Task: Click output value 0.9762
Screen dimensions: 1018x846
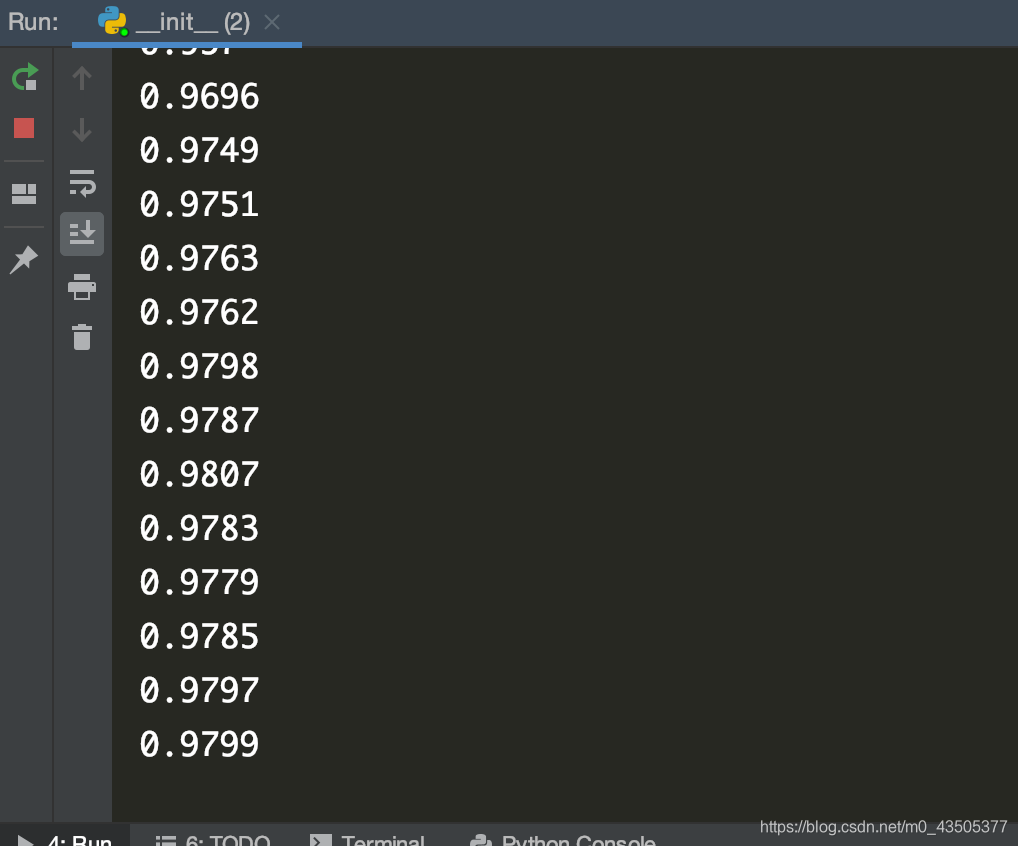Action: [199, 312]
